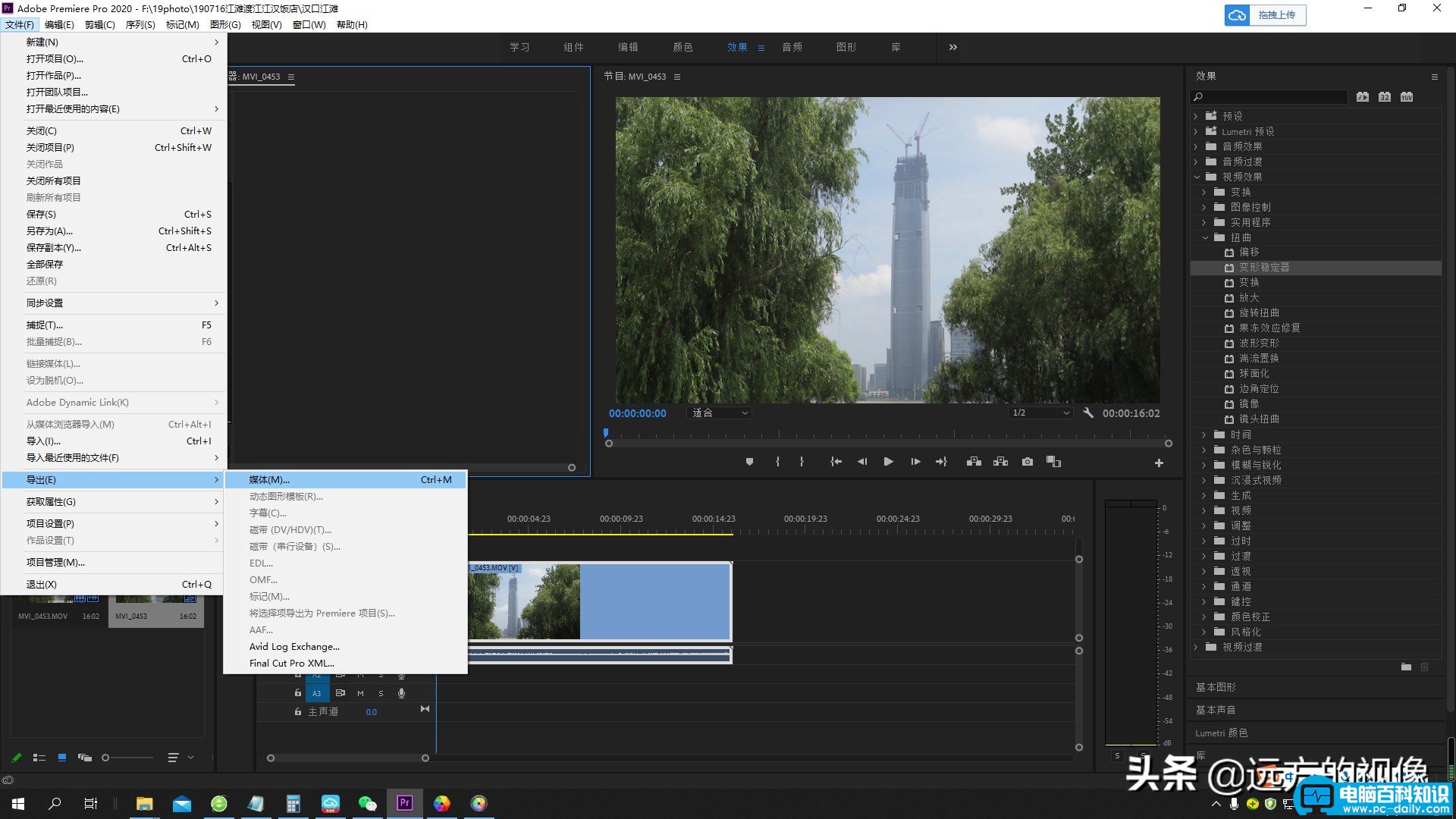Screen dimensions: 1456x819
Task: Click 导入(I)... in File menu
Action: 114,441
